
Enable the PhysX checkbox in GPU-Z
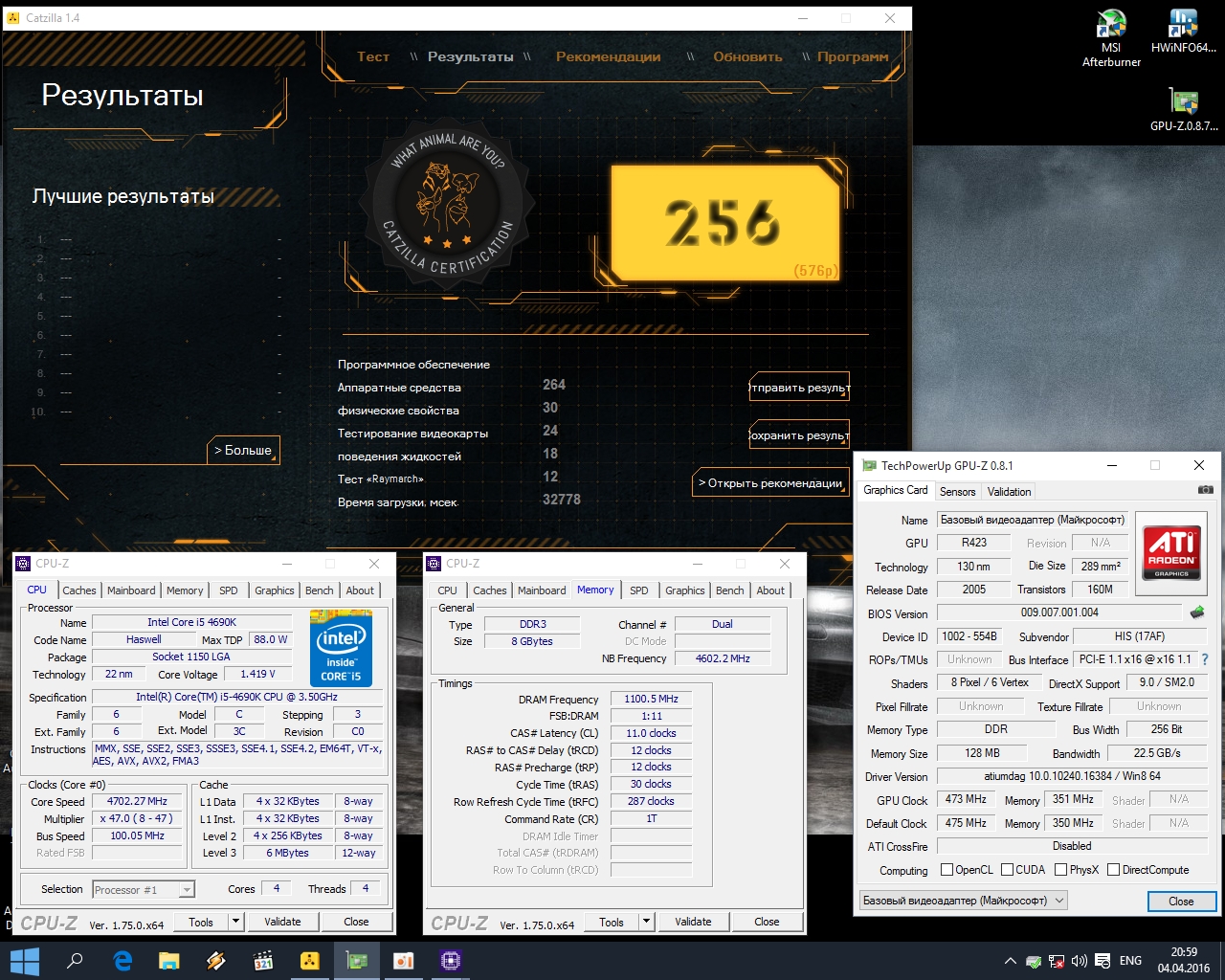pos(1060,870)
